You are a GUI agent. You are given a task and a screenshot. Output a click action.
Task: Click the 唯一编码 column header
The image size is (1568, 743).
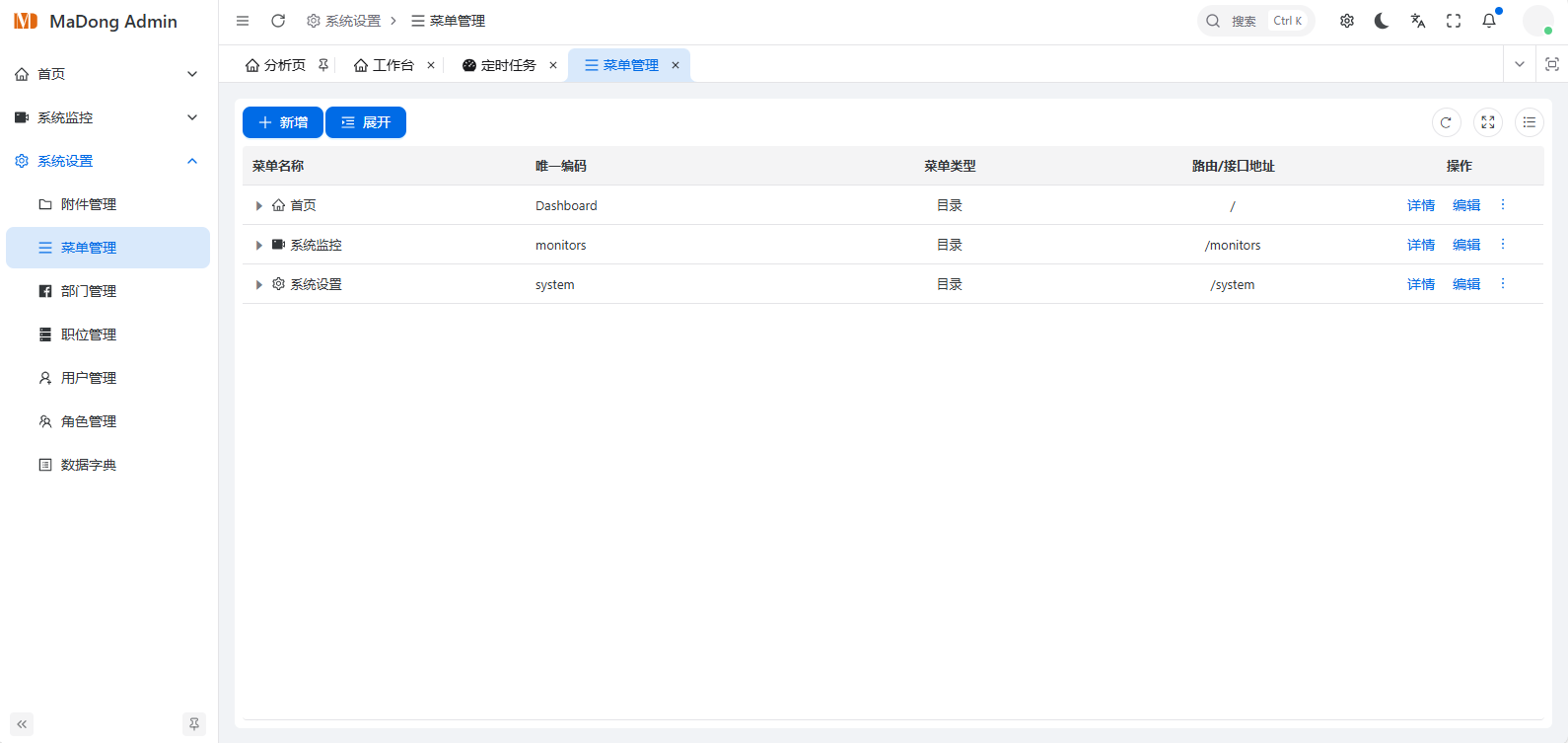pos(561,166)
